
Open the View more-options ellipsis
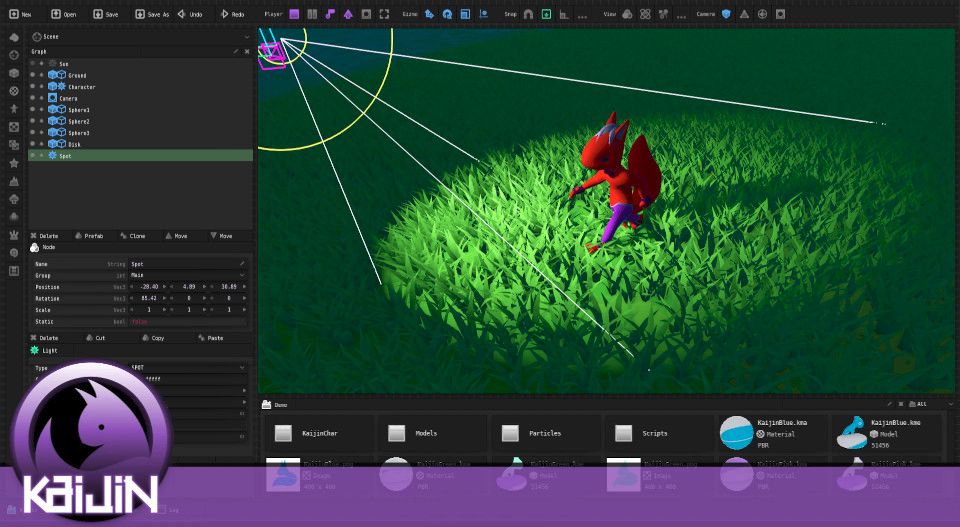coord(681,16)
